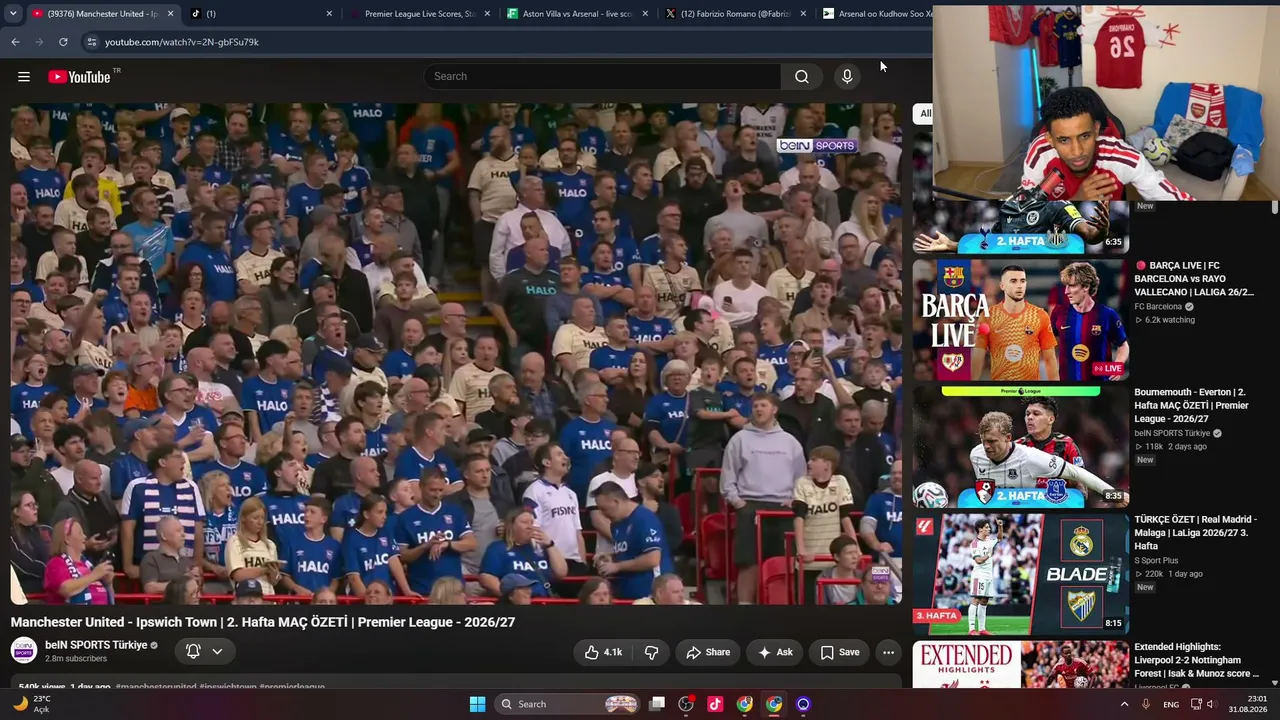This screenshot has width=1280, height=720.
Task: Select the All filter chip in recommendations
Action: pyautogui.click(x=923, y=113)
